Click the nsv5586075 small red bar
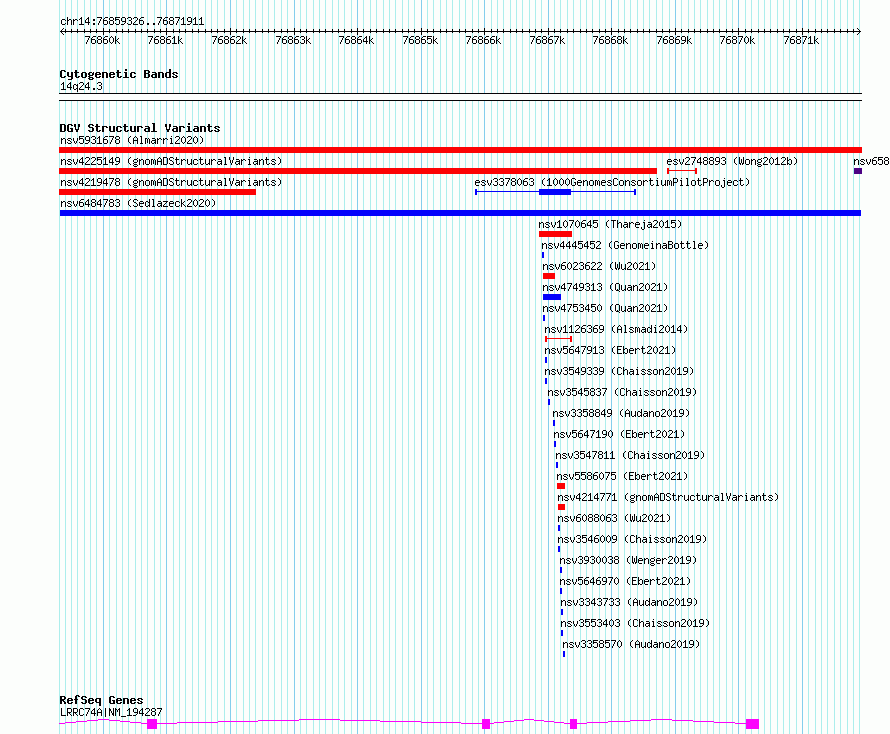The height and width of the screenshot is (734, 890). 561,486
